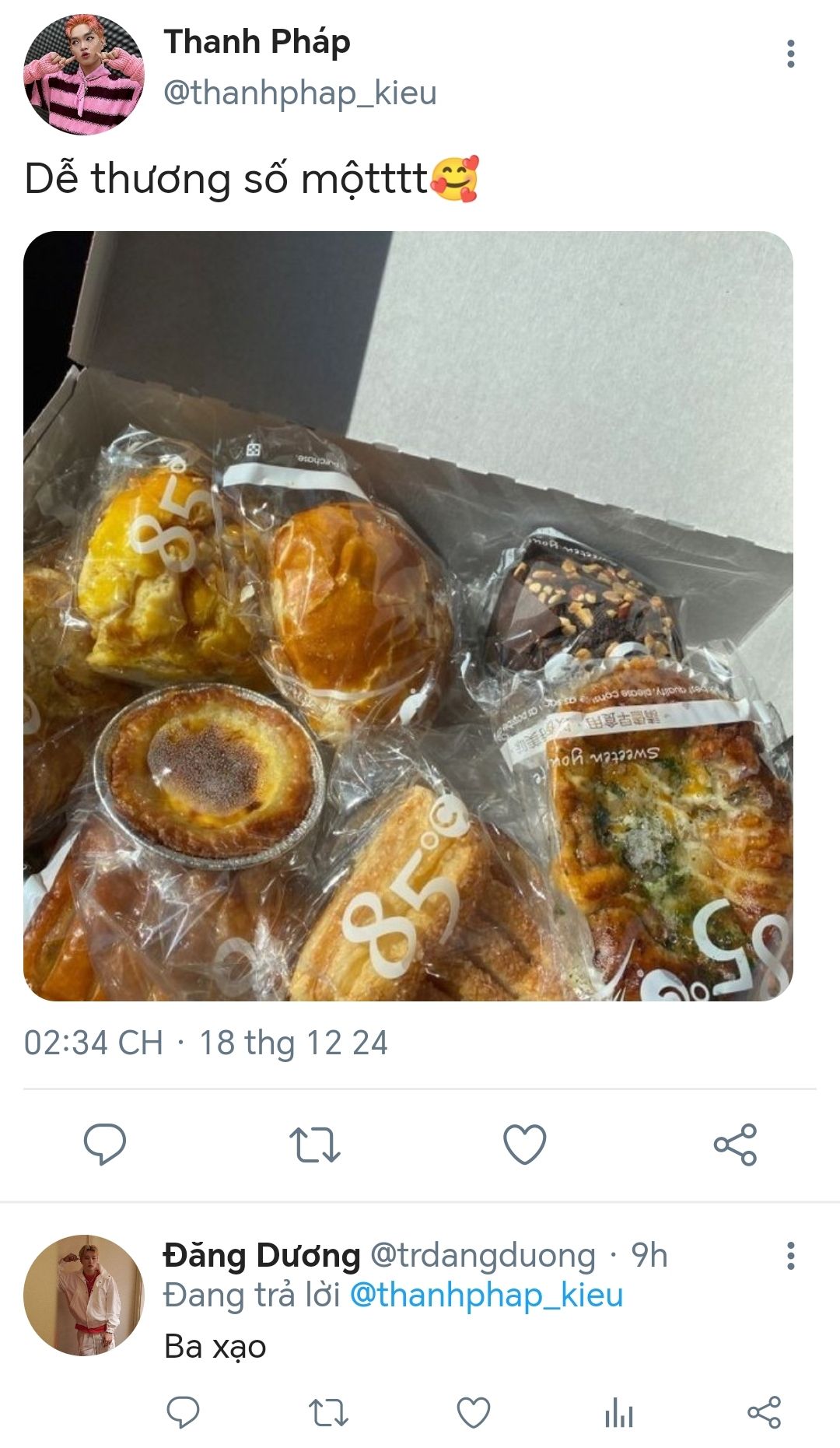Open Đăng Dương's profile picture
This screenshot has width=840, height=1448.
click(84, 1295)
